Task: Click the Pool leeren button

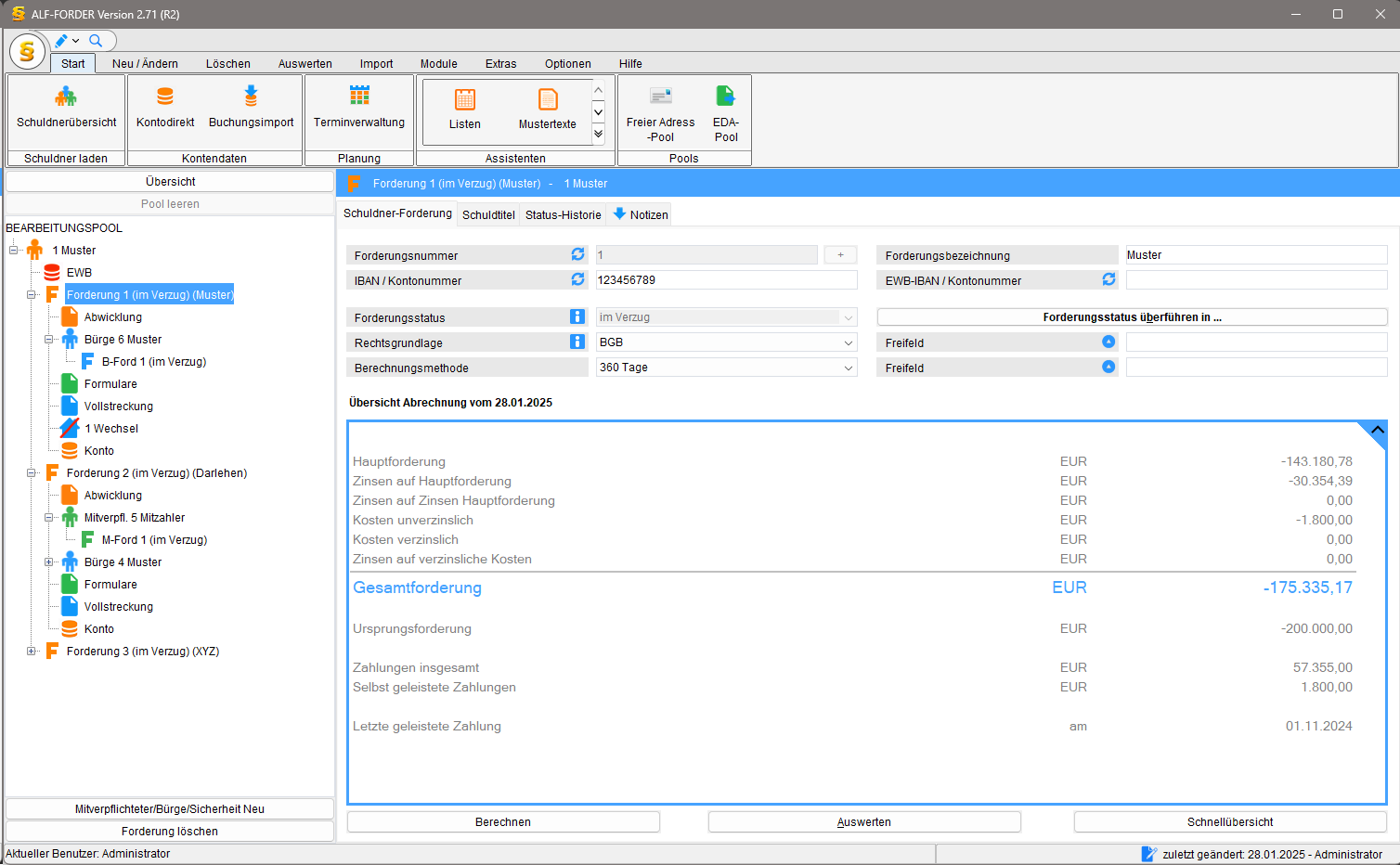Action: tap(170, 203)
